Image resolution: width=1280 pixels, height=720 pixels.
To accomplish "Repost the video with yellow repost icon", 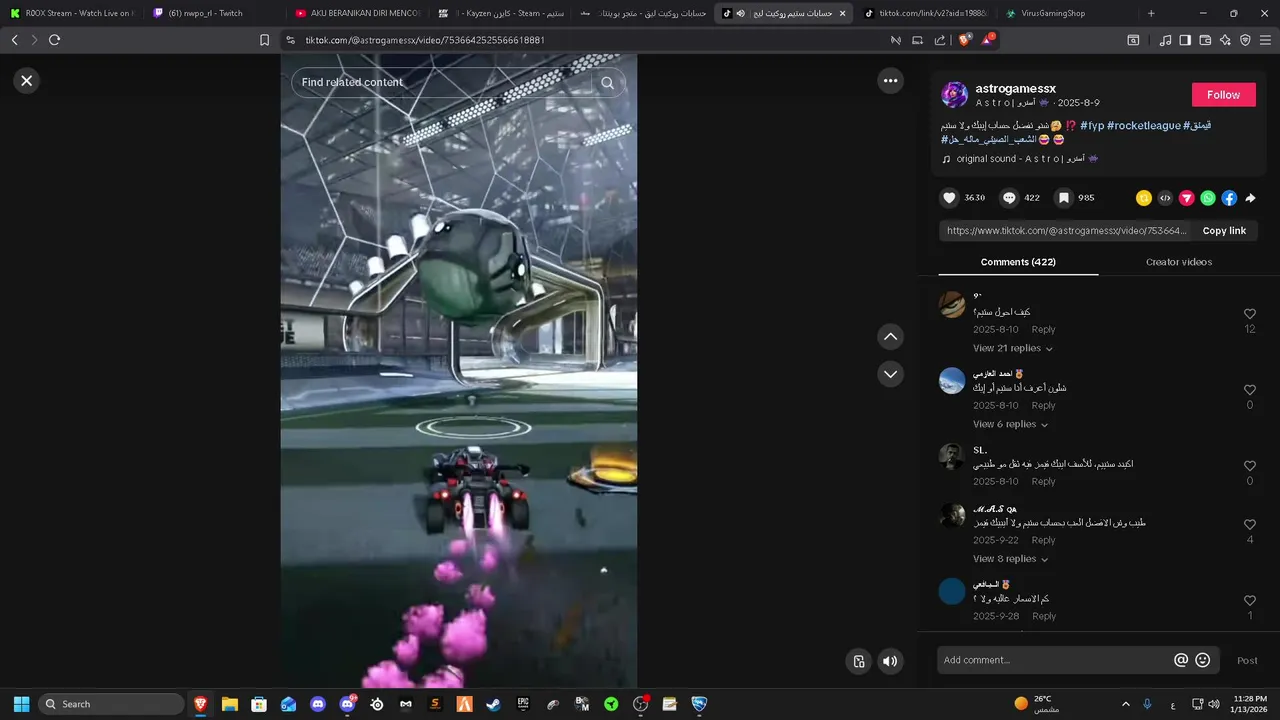I will point(1144,198).
